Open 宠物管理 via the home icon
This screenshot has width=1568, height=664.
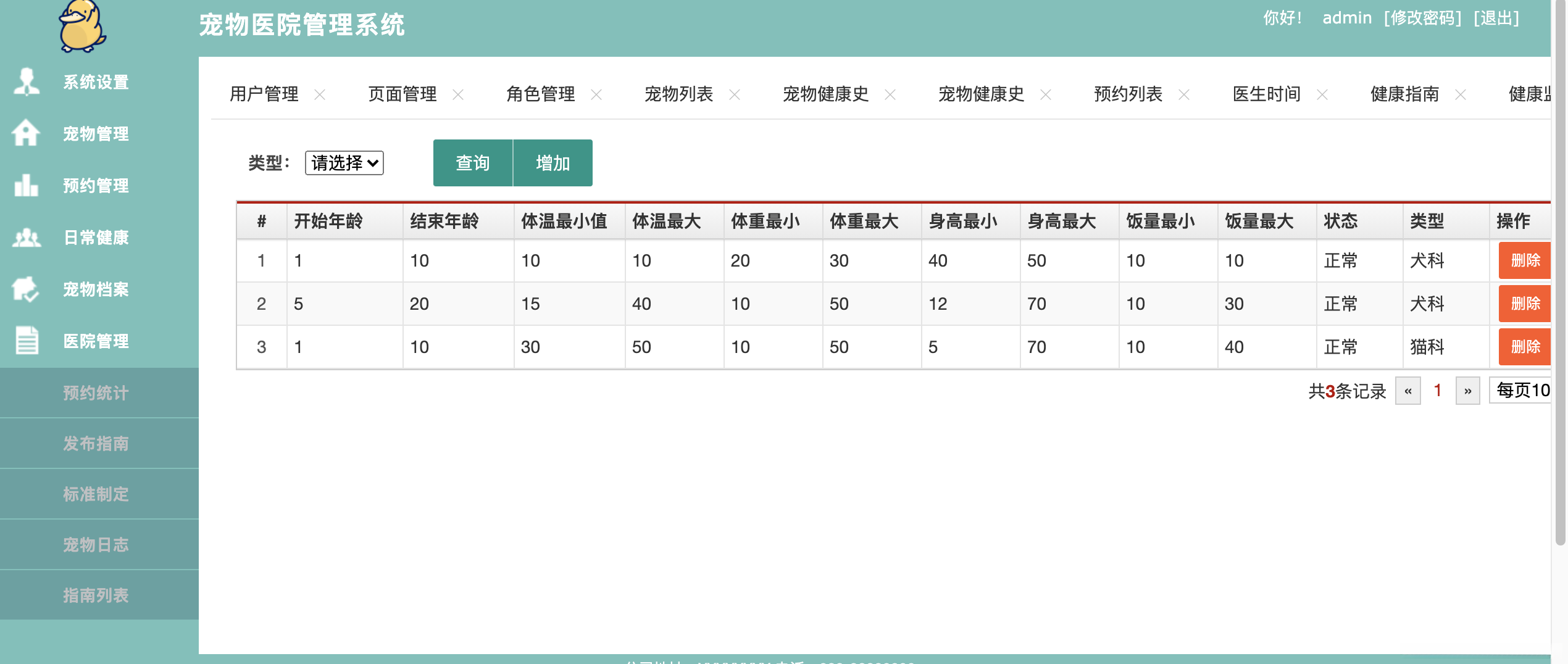pyautogui.click(x=26, y=133)
